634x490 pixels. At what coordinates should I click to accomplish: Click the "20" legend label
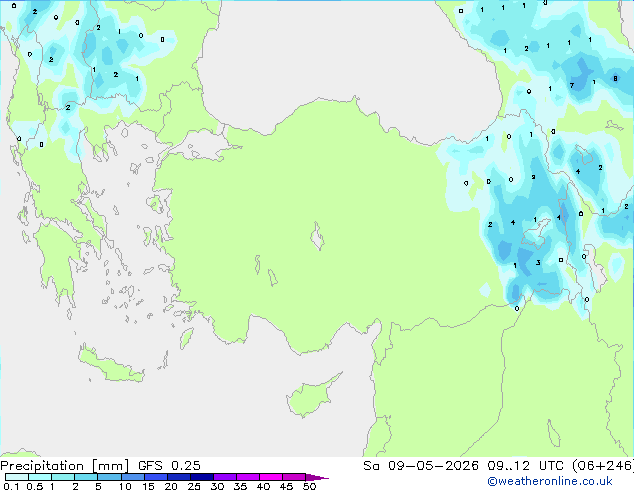171,486
